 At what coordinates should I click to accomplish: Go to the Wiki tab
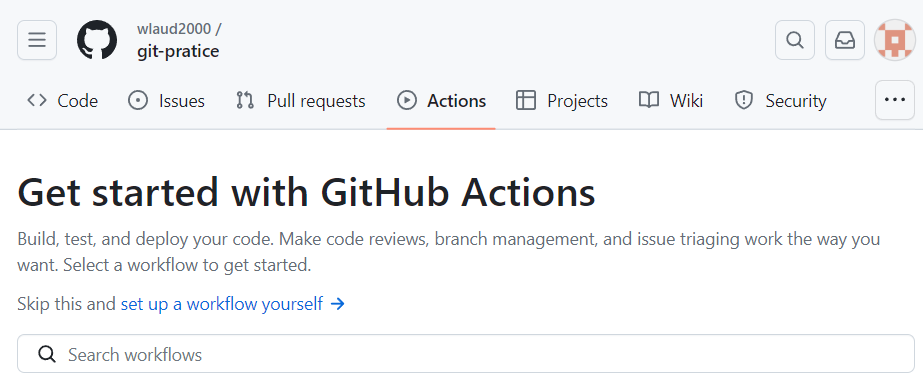[x=671, y=101]
